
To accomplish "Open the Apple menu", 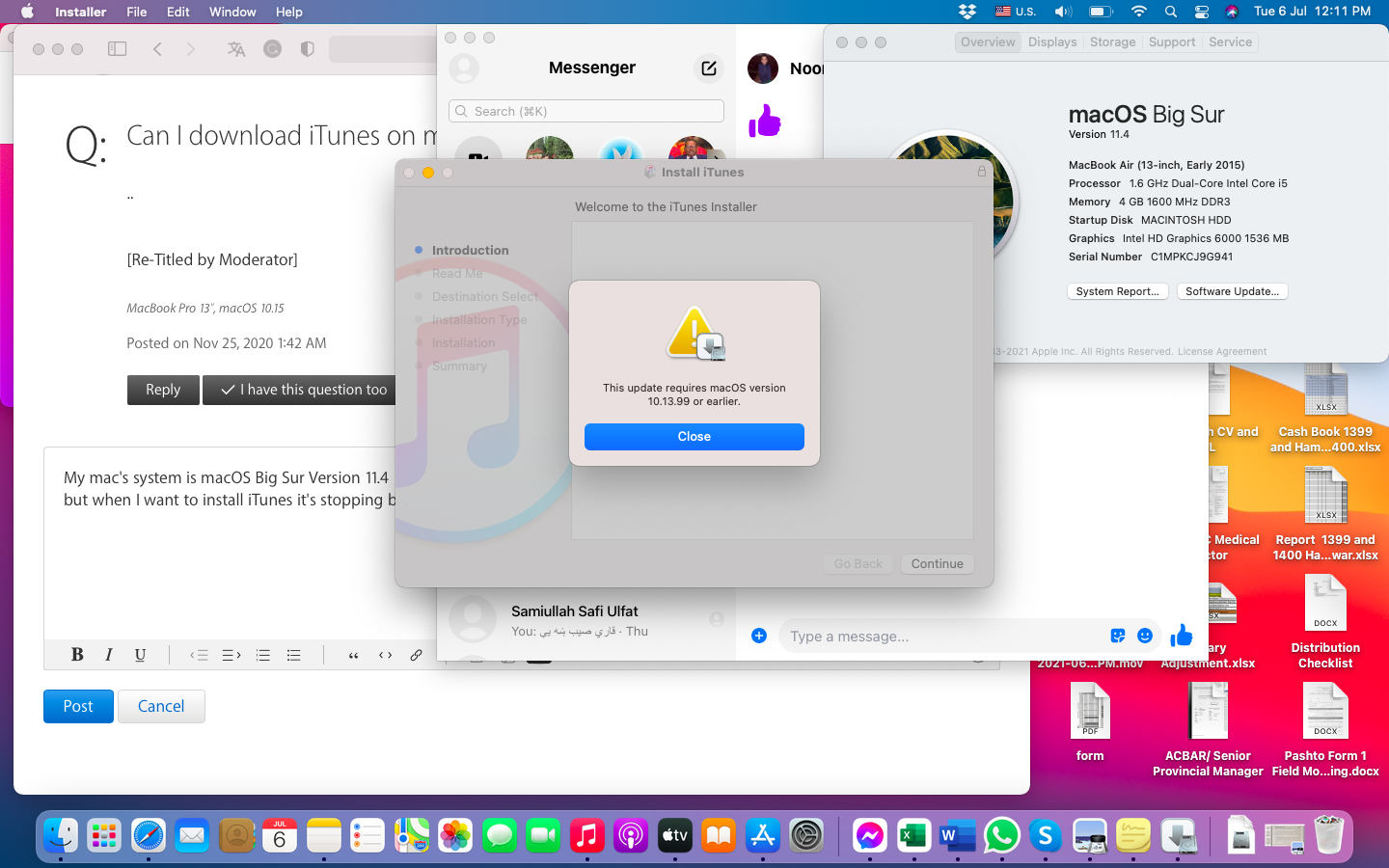I will click(27, 12).
